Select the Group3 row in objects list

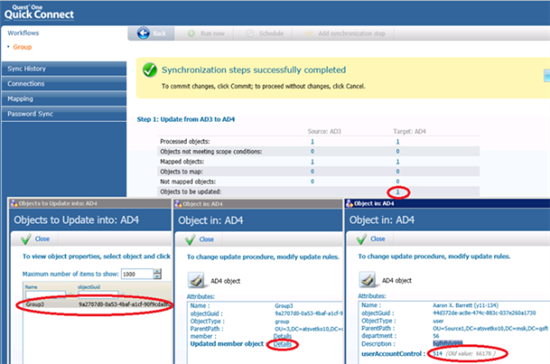pos(98,304)
